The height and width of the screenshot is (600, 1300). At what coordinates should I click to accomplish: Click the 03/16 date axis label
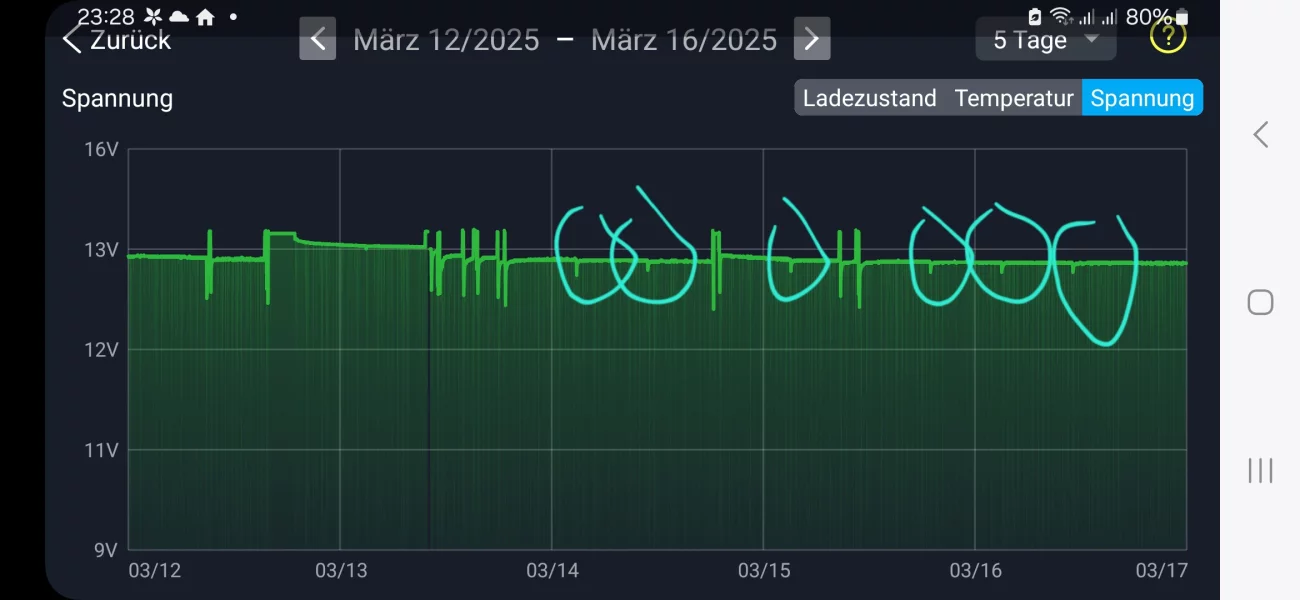pos(976,570)
